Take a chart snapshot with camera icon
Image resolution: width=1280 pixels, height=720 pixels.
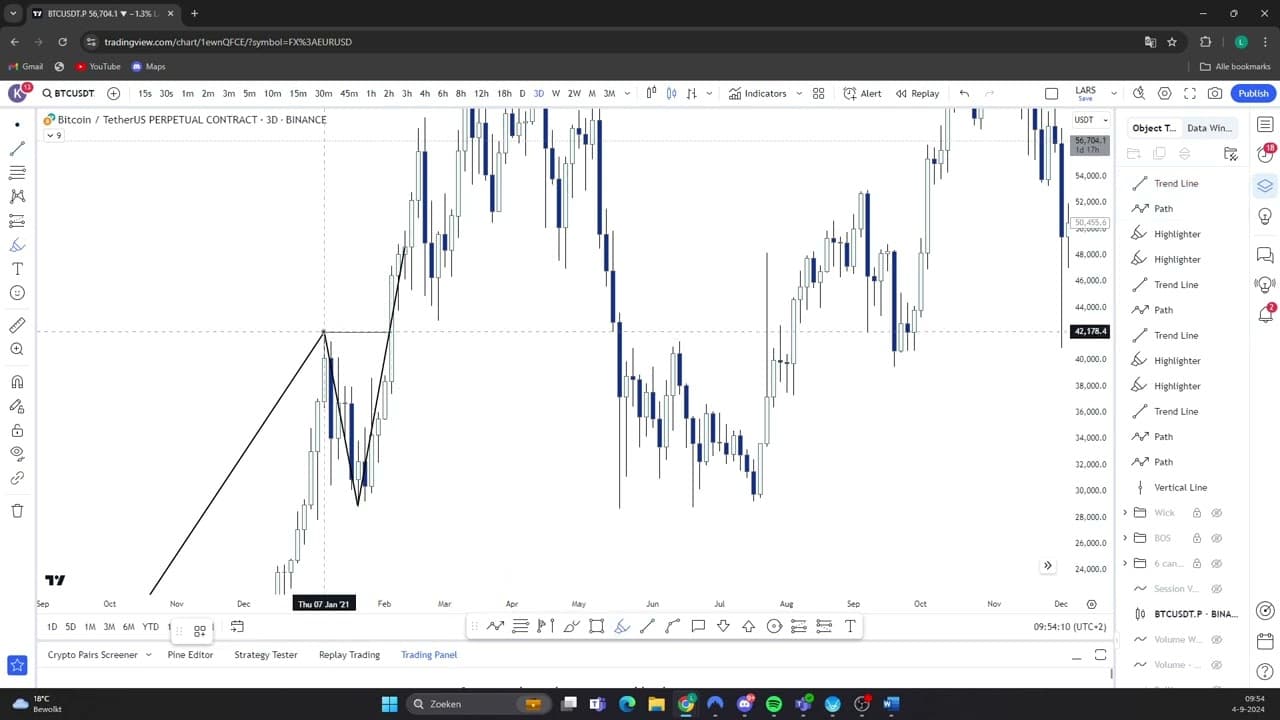(x=1215, y=93)
